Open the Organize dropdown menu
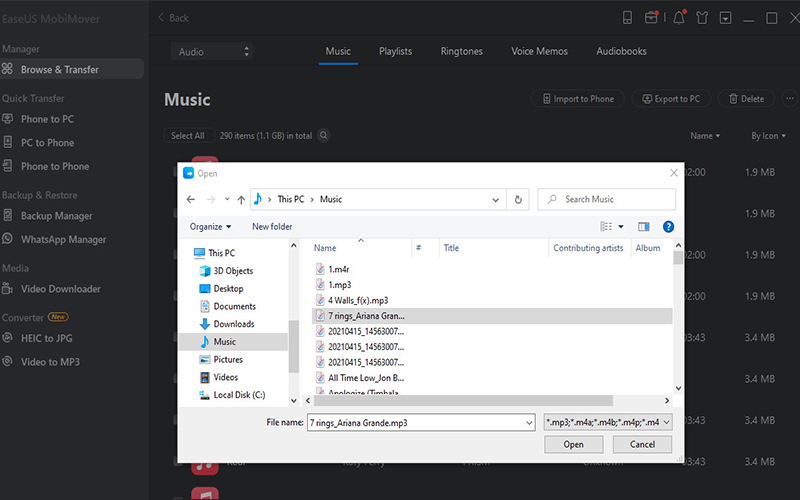The width and height of the screenshot is (800, 500). 210,227
